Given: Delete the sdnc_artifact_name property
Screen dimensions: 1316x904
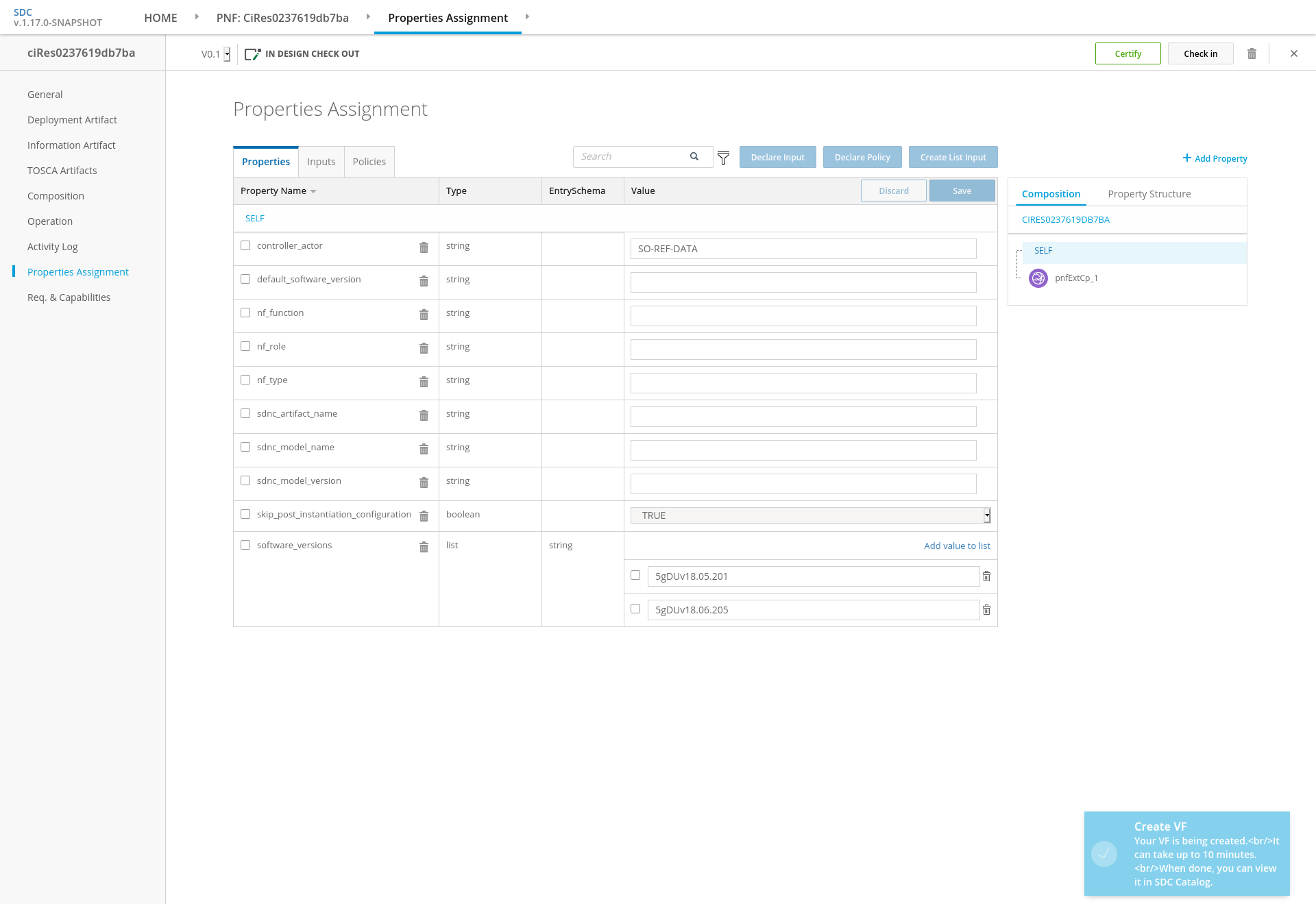Looking at the screenshot, I should 424,415.
